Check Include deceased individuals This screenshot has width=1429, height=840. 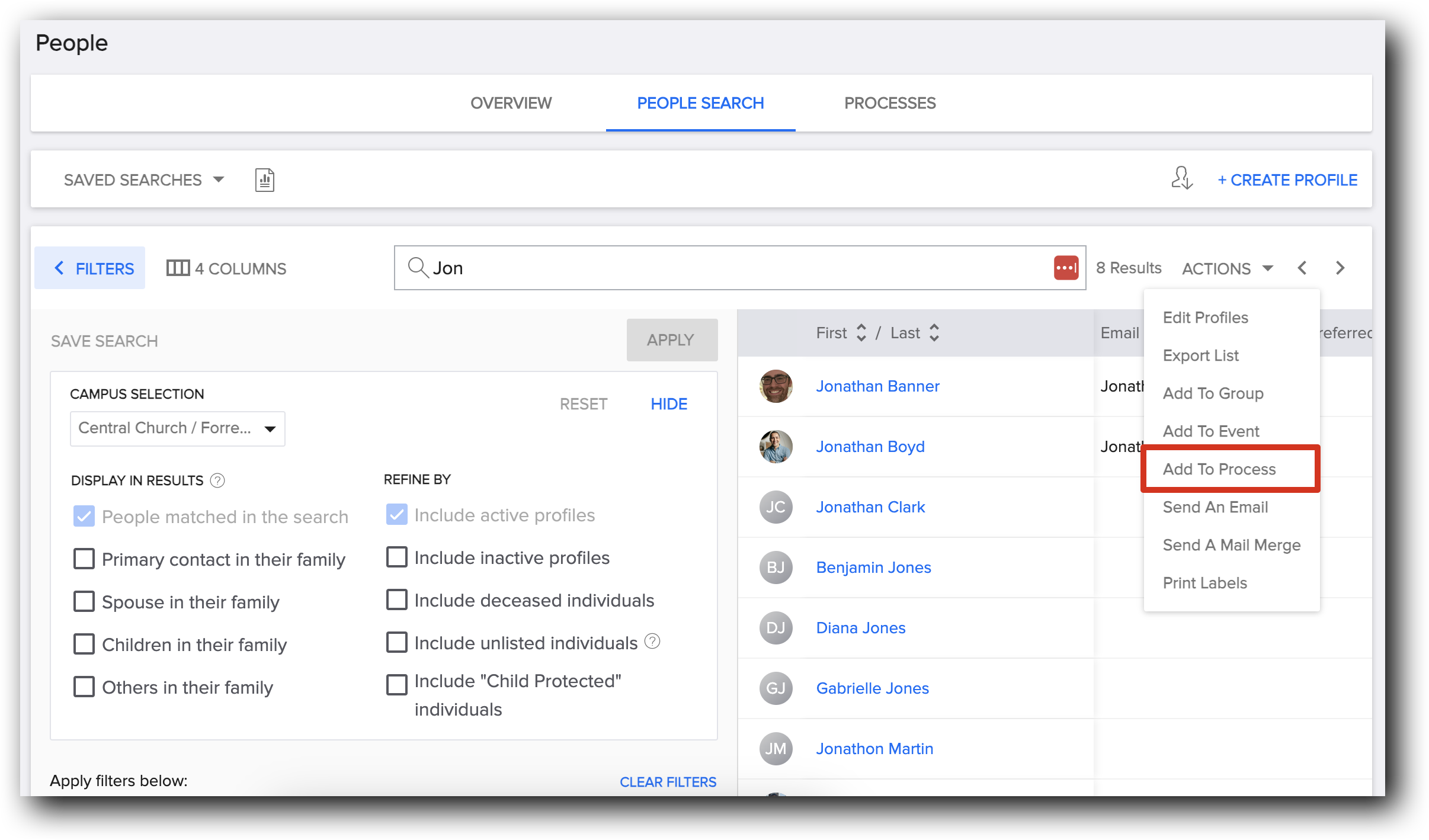(x=397, y=599)
